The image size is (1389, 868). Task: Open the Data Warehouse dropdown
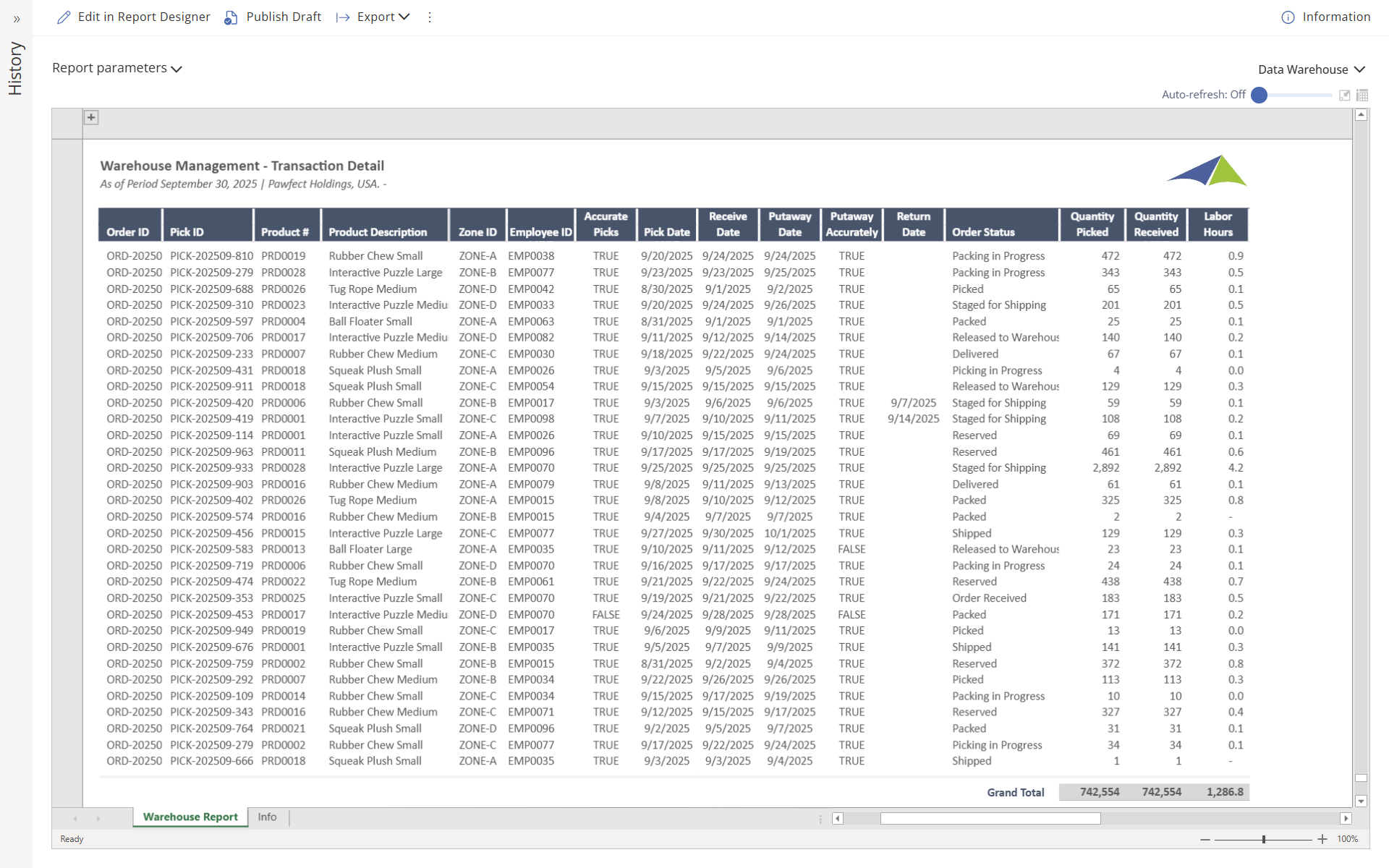pos(1311,69)
